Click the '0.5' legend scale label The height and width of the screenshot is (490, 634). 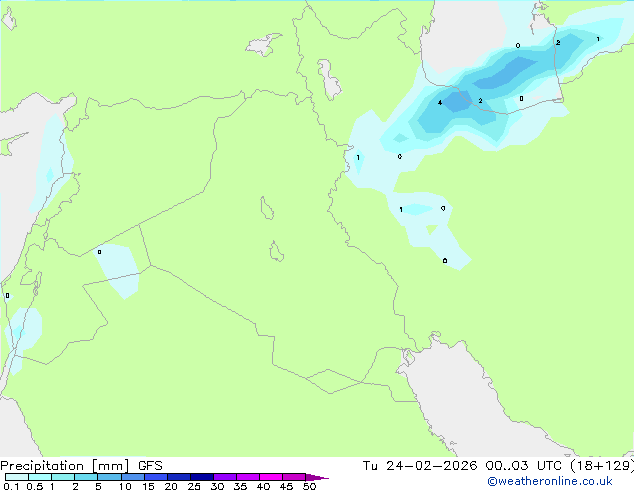pos(34,486)
